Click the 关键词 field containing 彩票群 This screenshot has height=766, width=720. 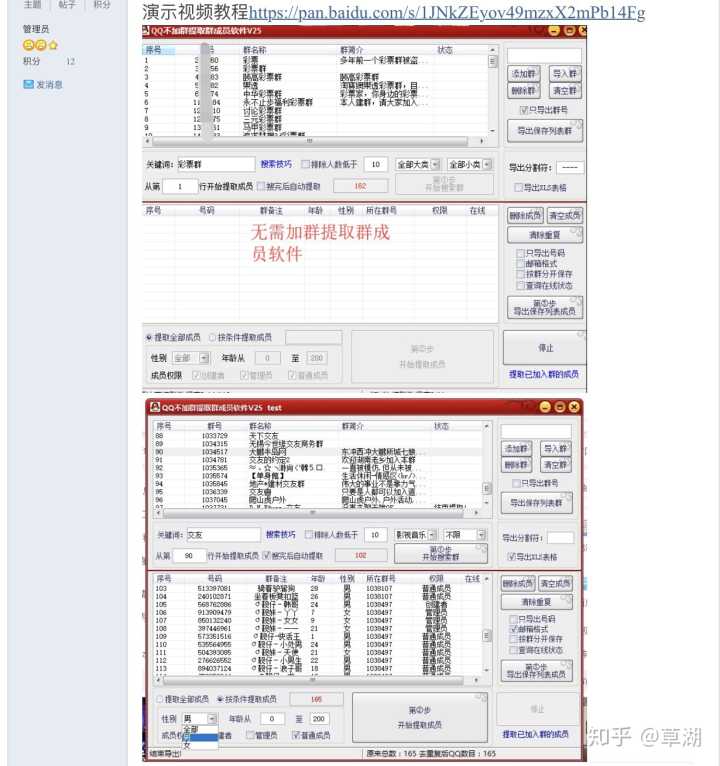point(215,164)
